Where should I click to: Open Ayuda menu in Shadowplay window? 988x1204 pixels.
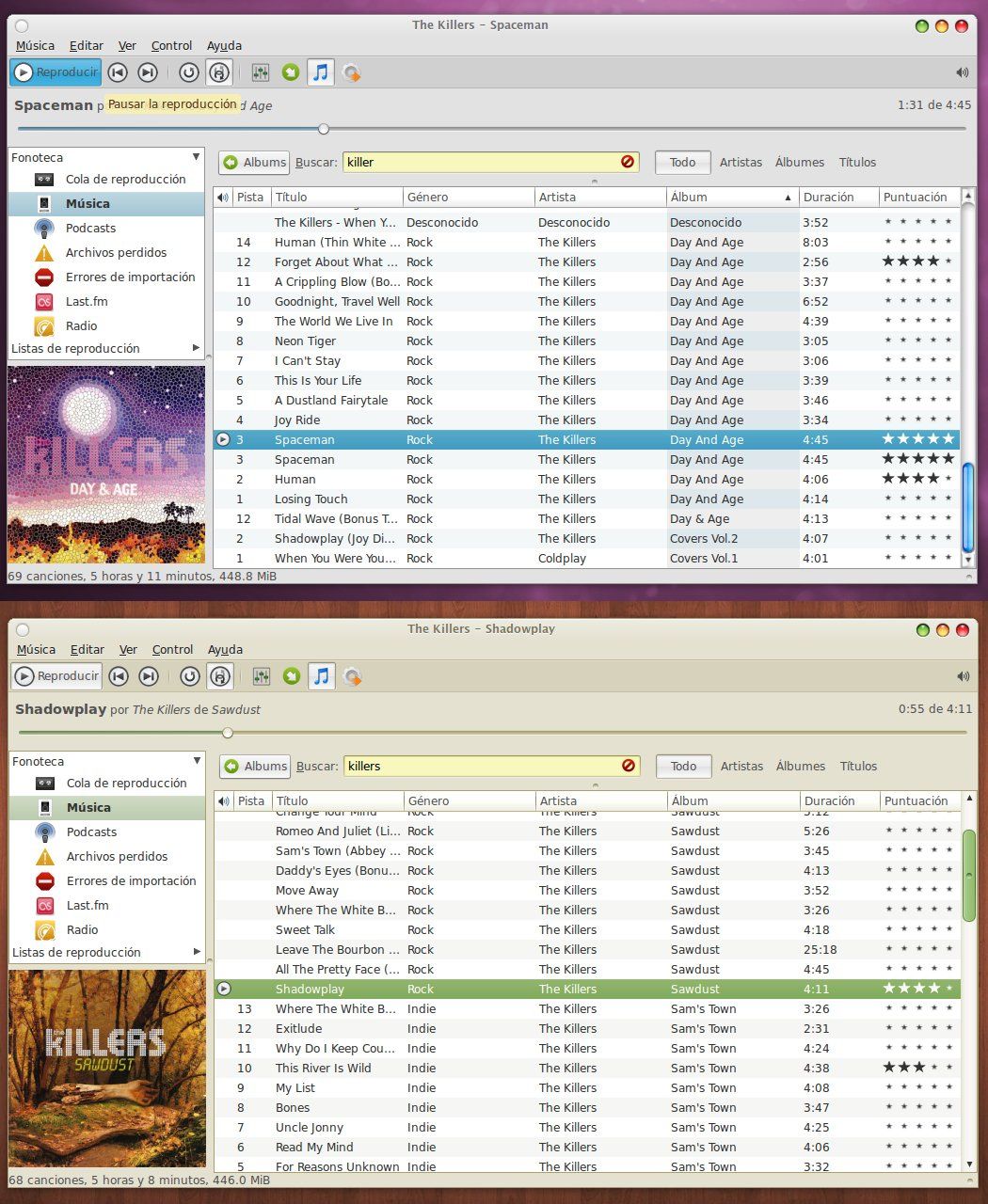[x=225, y=649]
